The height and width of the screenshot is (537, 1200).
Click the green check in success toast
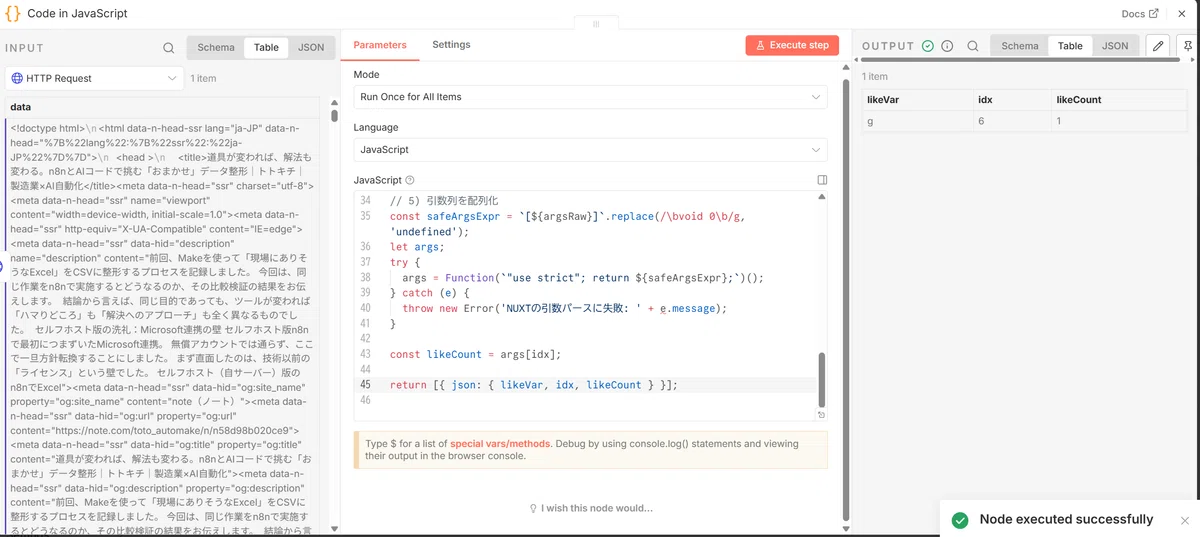(x=960, y=520)
